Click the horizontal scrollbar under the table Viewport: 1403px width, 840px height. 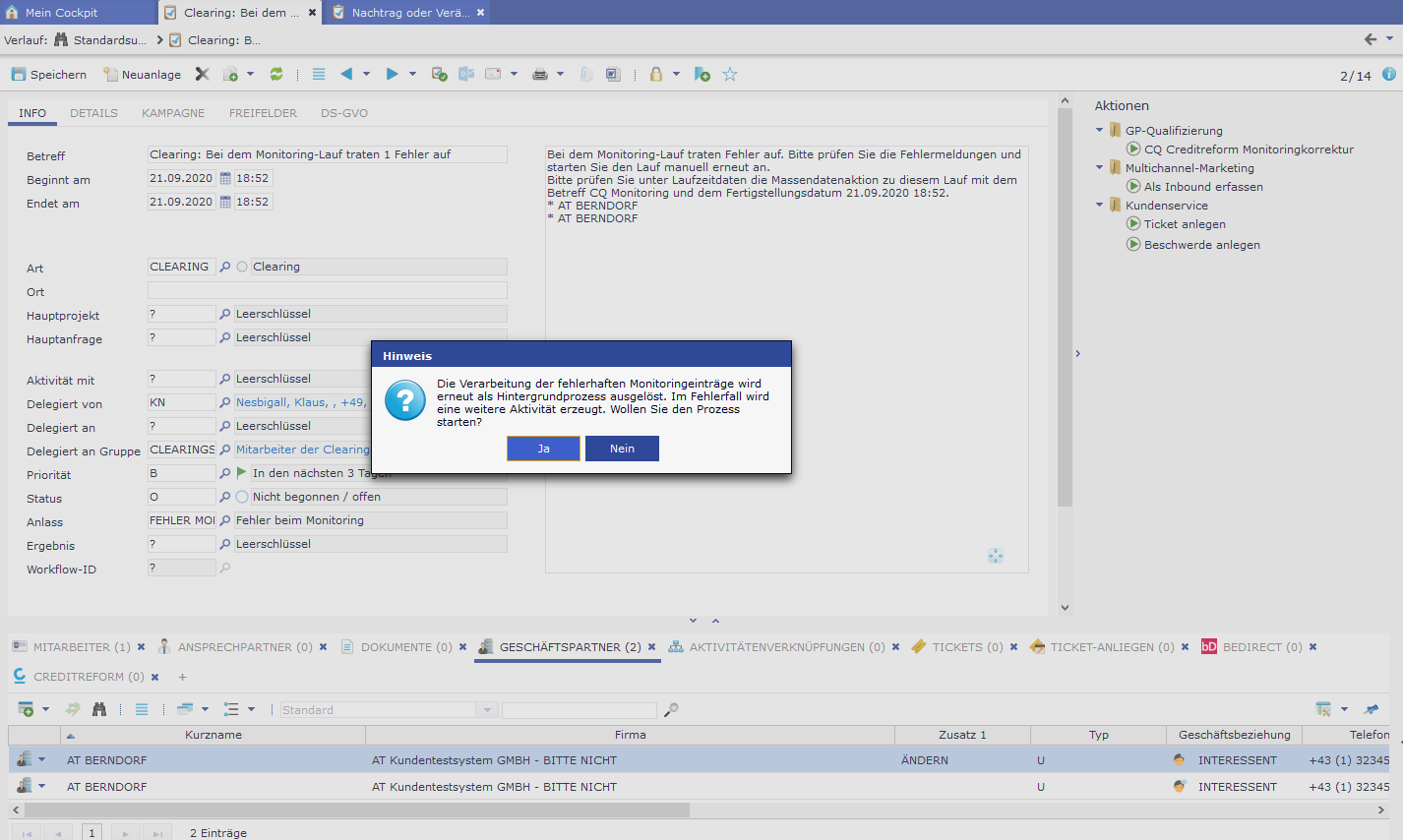[x=356, y=810]
